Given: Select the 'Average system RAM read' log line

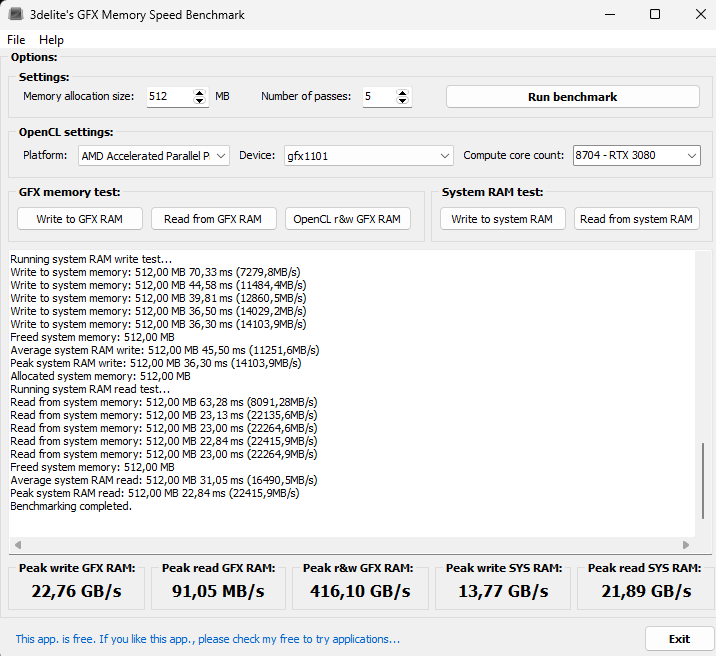Looking at the screenshot, I should point(164,480).
